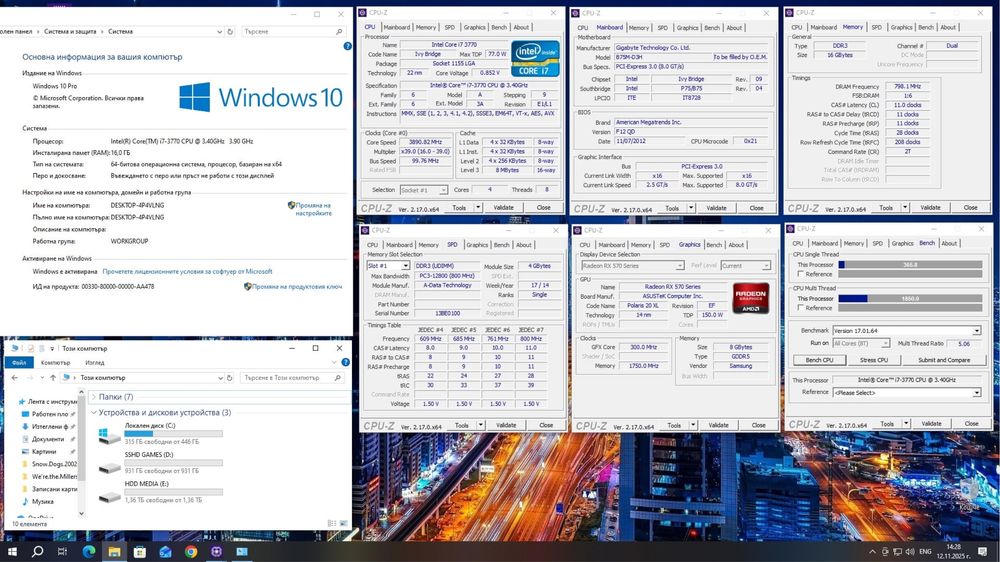Open help in the File Explorer ribbon
This screenshot has width=1000, height=562.
click(345, 362)
